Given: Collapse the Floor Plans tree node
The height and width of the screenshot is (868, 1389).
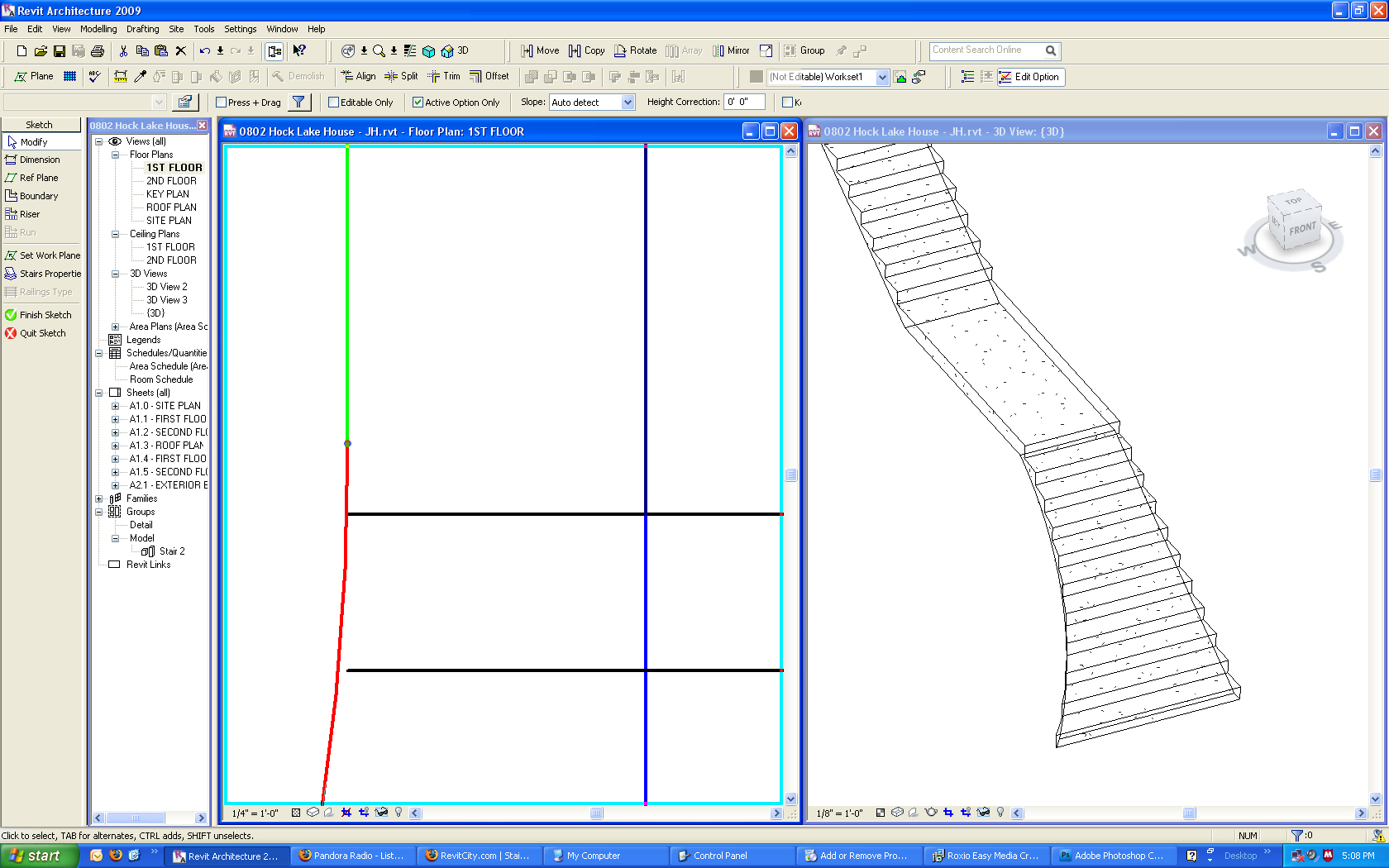Looking at the screenshot, I should (116, 155).
